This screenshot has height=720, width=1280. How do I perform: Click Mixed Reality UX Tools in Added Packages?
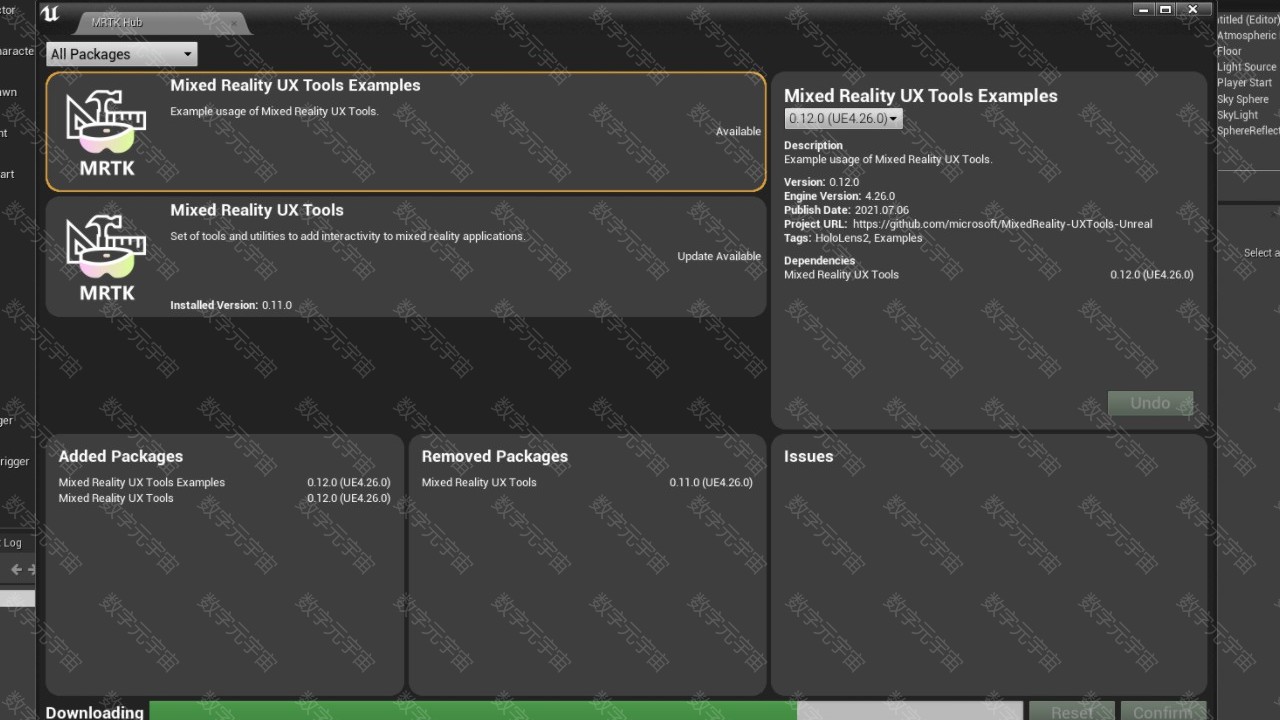tap(116, 498)
